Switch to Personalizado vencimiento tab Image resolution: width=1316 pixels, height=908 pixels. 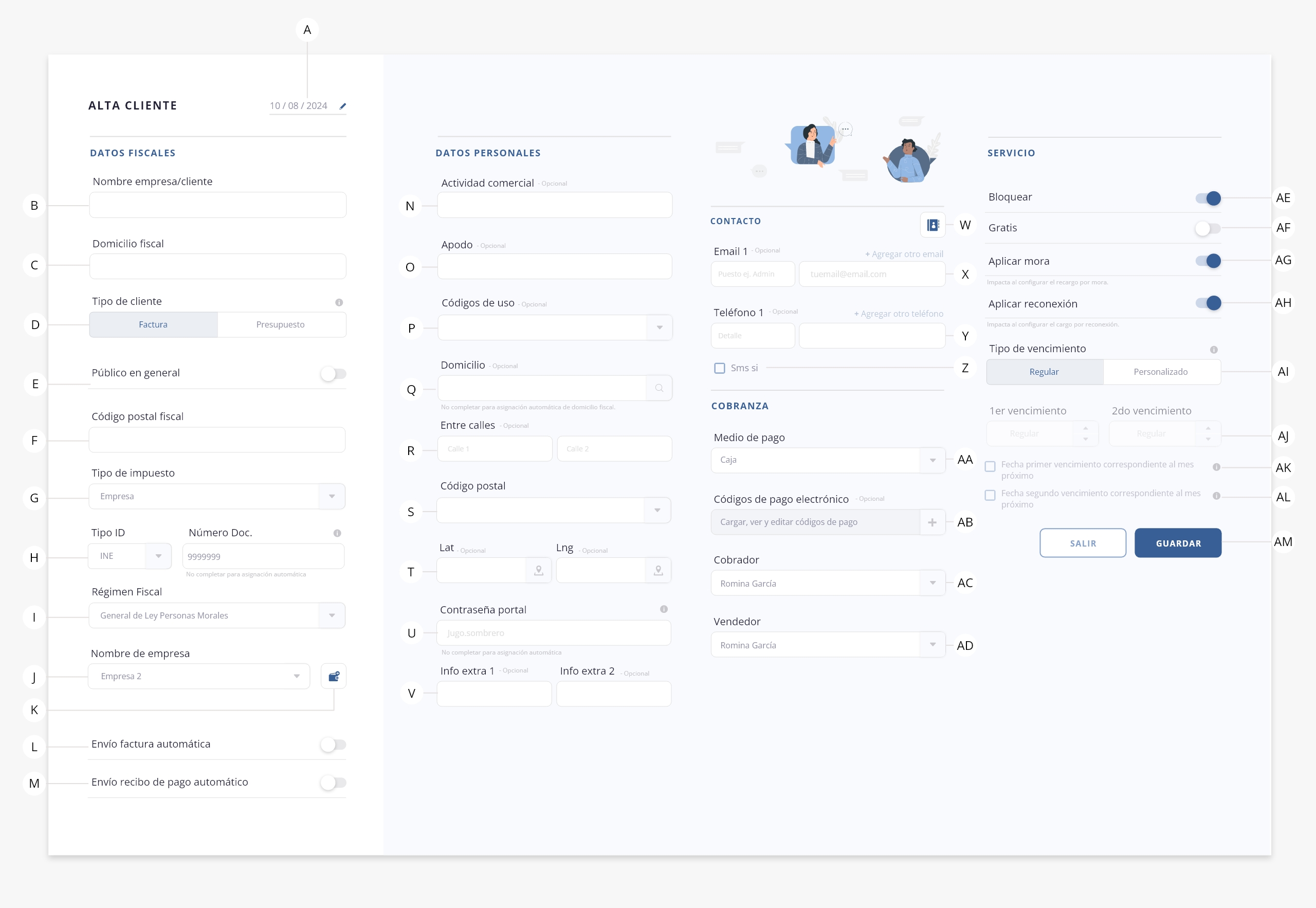click(x=1160, y=372)
